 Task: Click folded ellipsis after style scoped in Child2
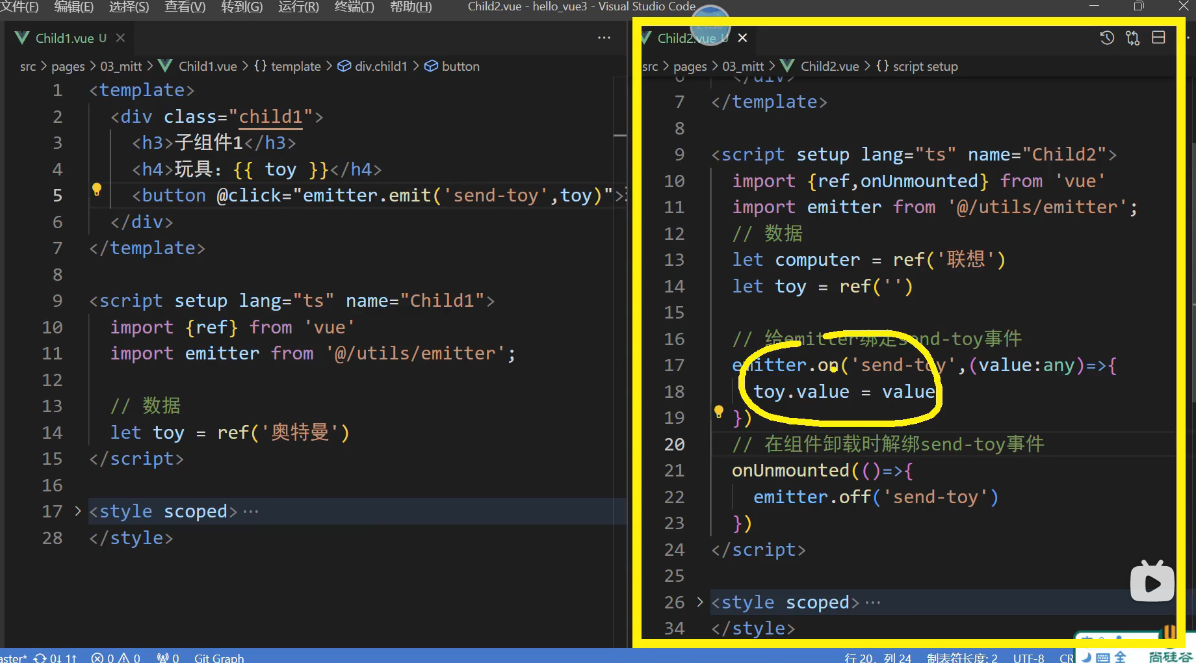click(873, 602)
